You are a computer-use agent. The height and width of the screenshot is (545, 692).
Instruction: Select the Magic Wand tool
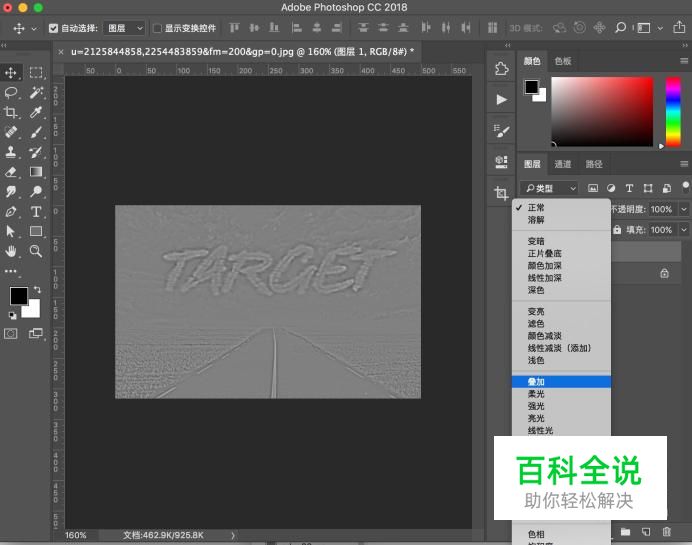36,92
